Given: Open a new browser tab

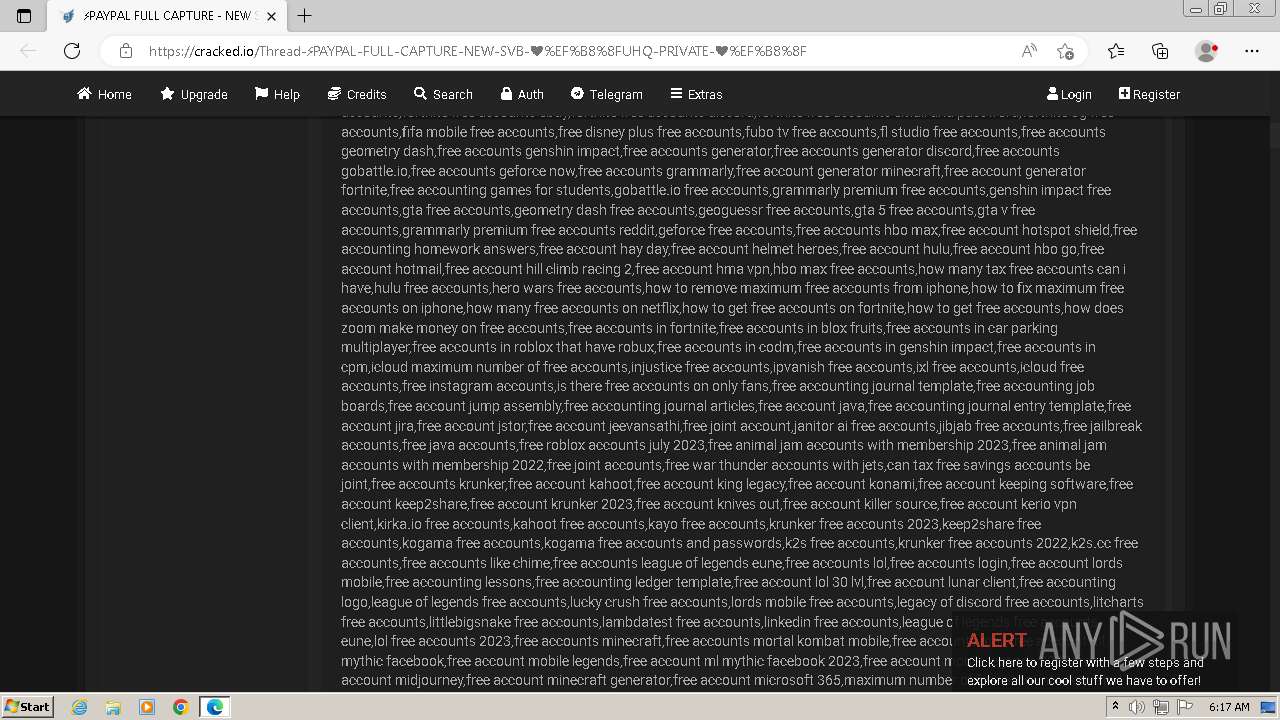Looking at the screenshot, I should pos(305,15).
